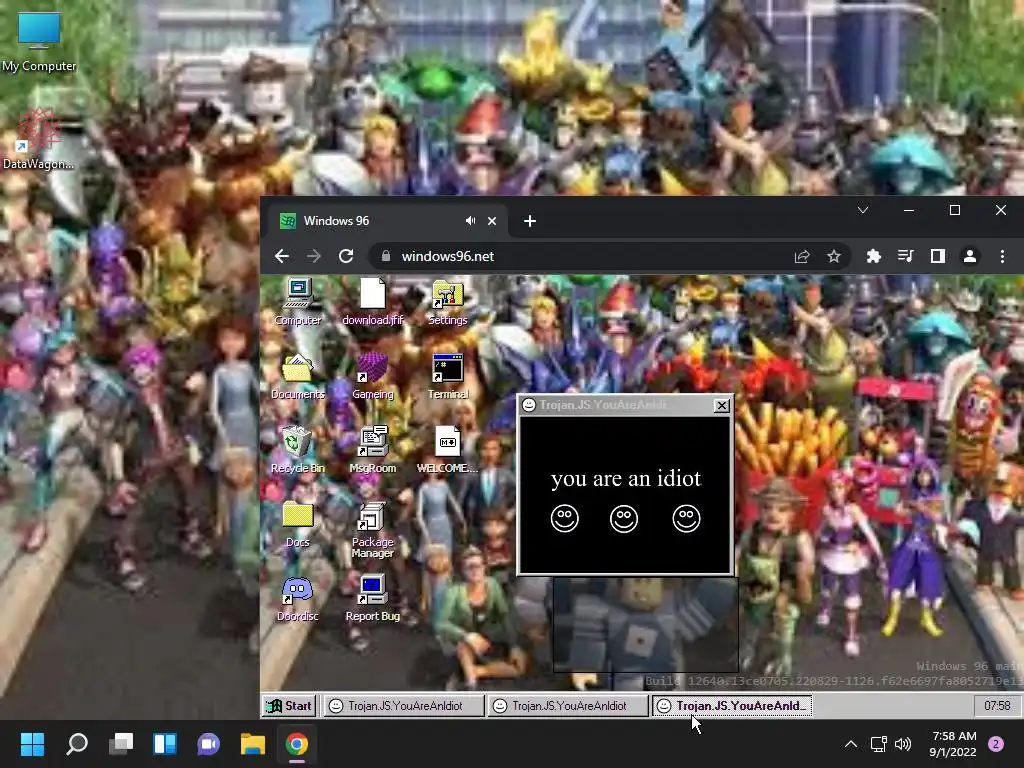Open the notification badge showing 2
This screenshot has width=1024, height=768.
click(996, 744)
